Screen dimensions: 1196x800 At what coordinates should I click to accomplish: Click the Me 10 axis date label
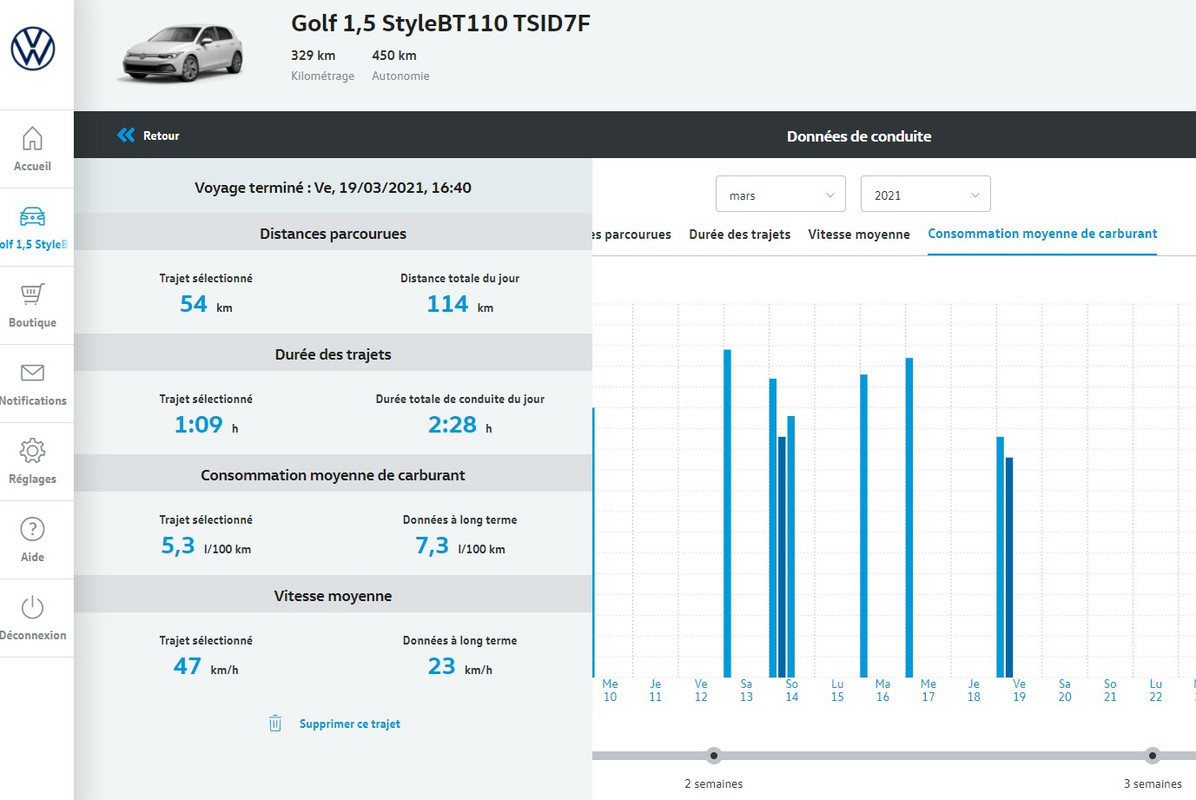(x=610, y=690)
